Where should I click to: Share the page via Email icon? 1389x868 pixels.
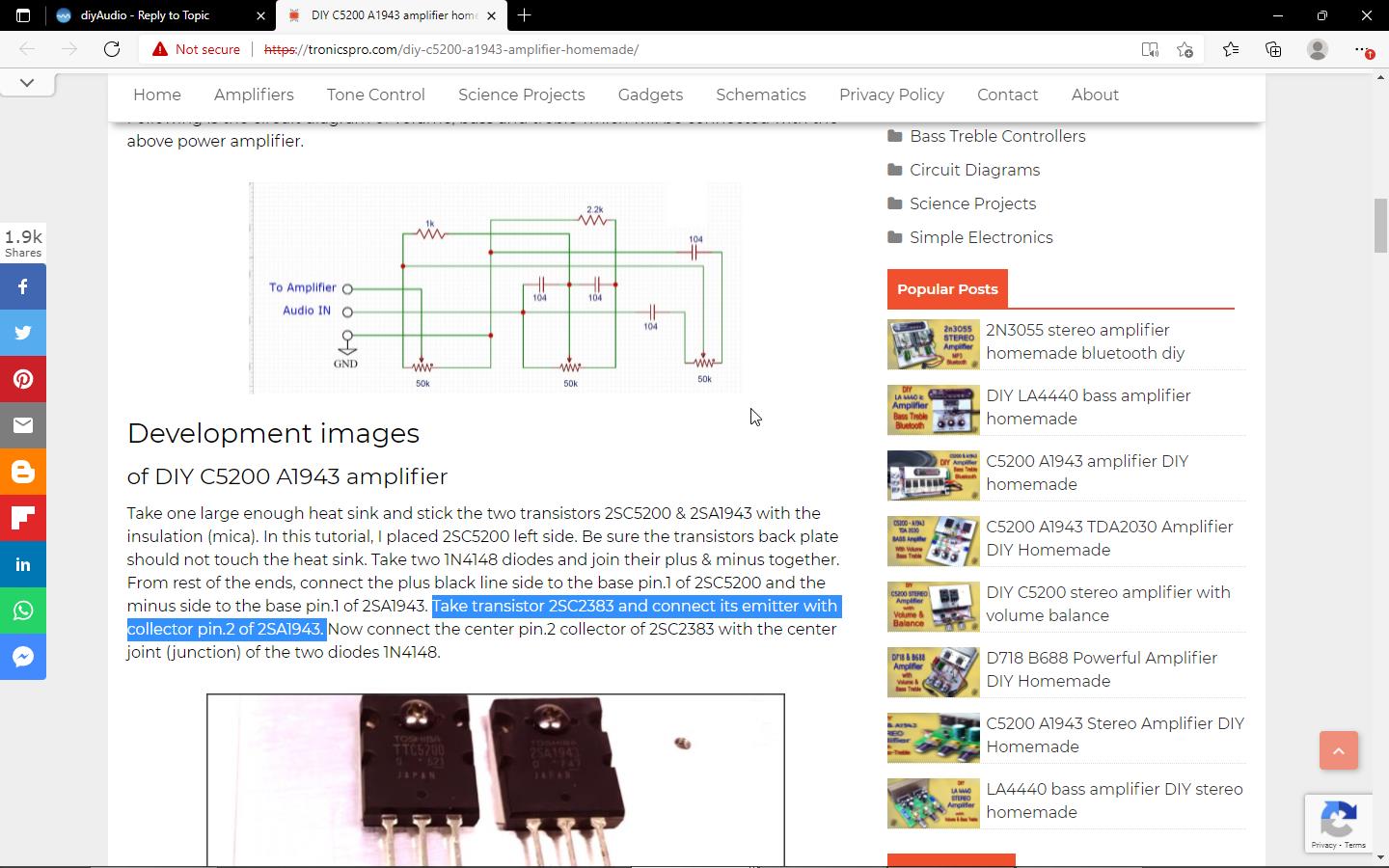23,425
